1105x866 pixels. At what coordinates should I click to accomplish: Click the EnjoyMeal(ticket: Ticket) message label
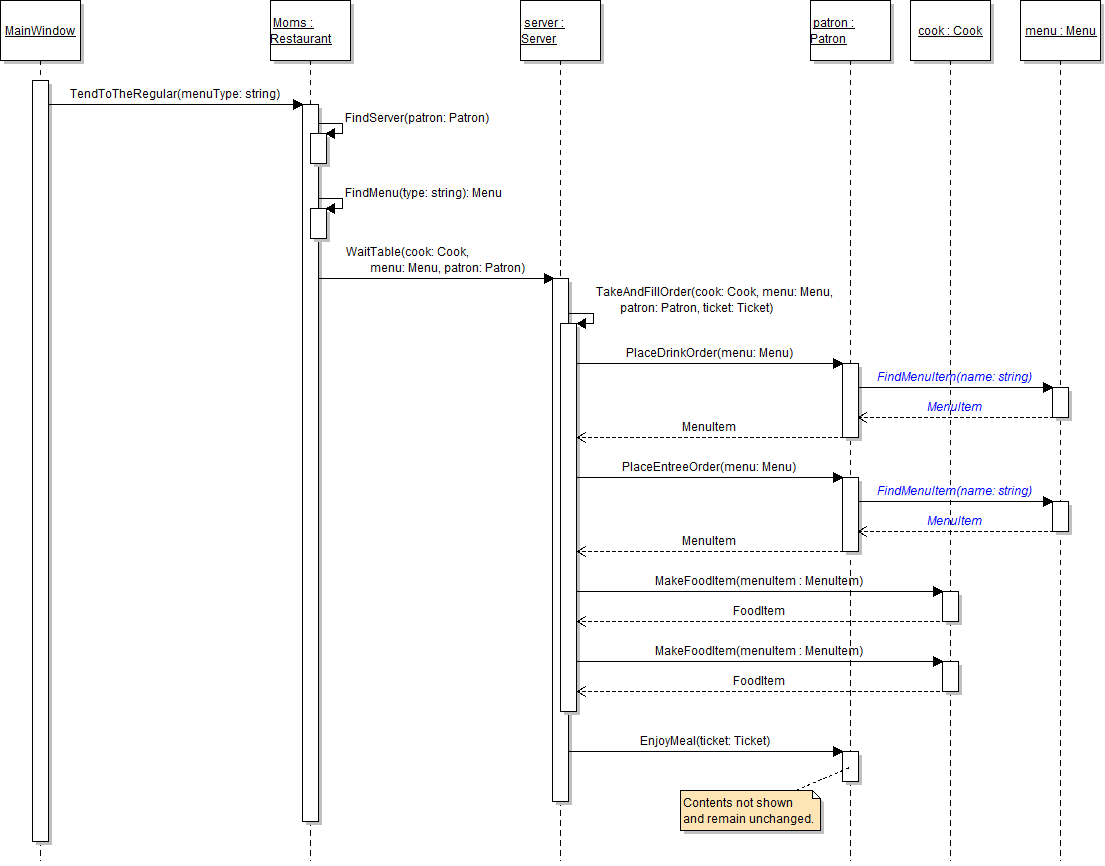point(705,741)
